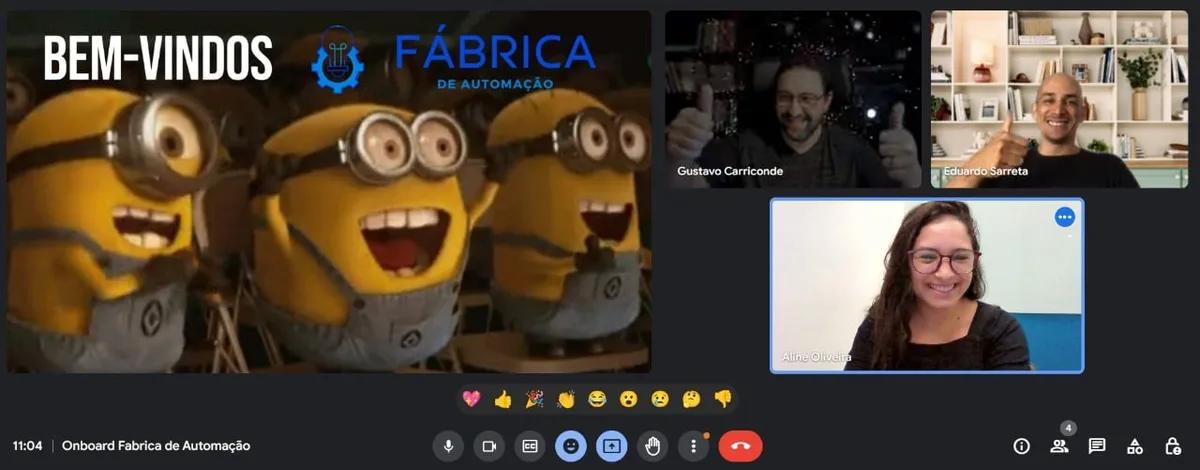Screen dimensions: 1200x470
Task: Click the shared presentation with minions
Action: click(x=329, y=192)
